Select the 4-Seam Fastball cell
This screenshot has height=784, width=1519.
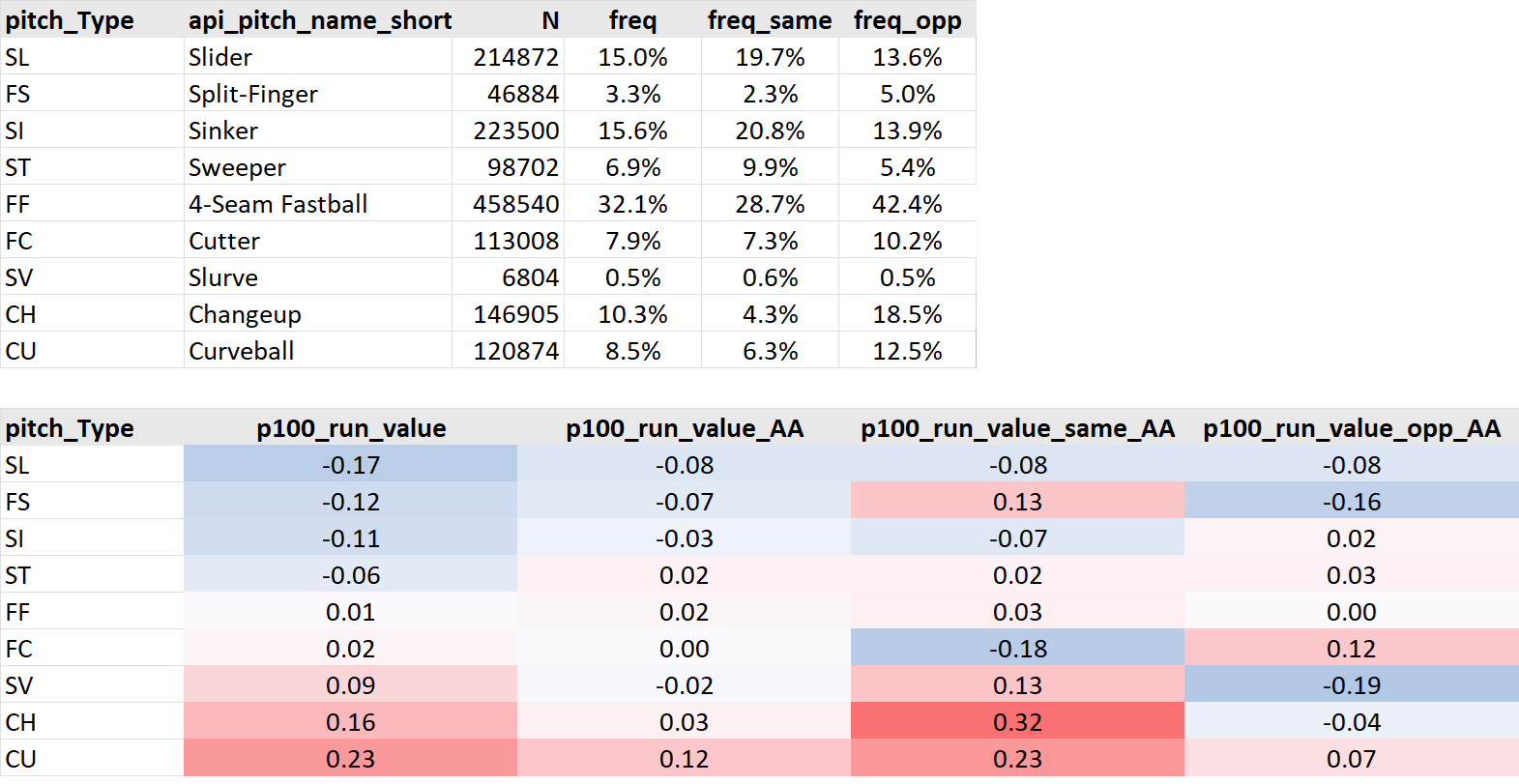point(278,204)
